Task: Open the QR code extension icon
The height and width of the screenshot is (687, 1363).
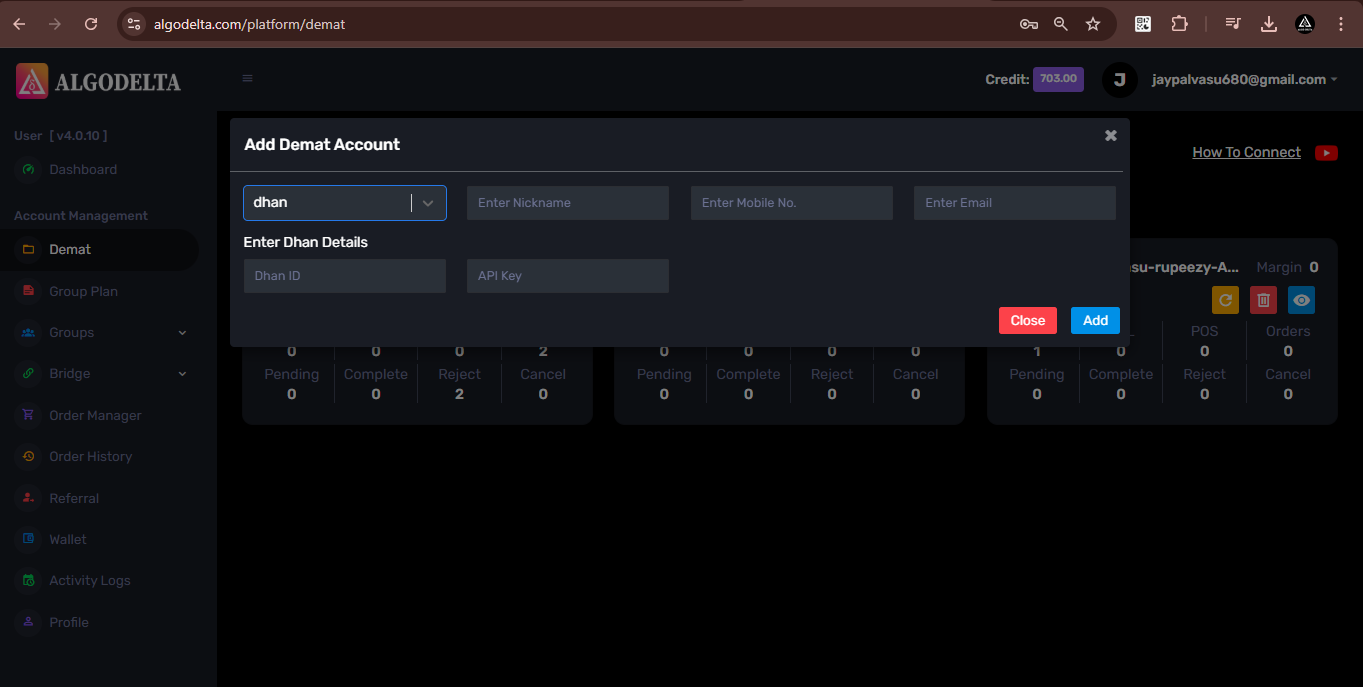Action: click(1143, 24)
